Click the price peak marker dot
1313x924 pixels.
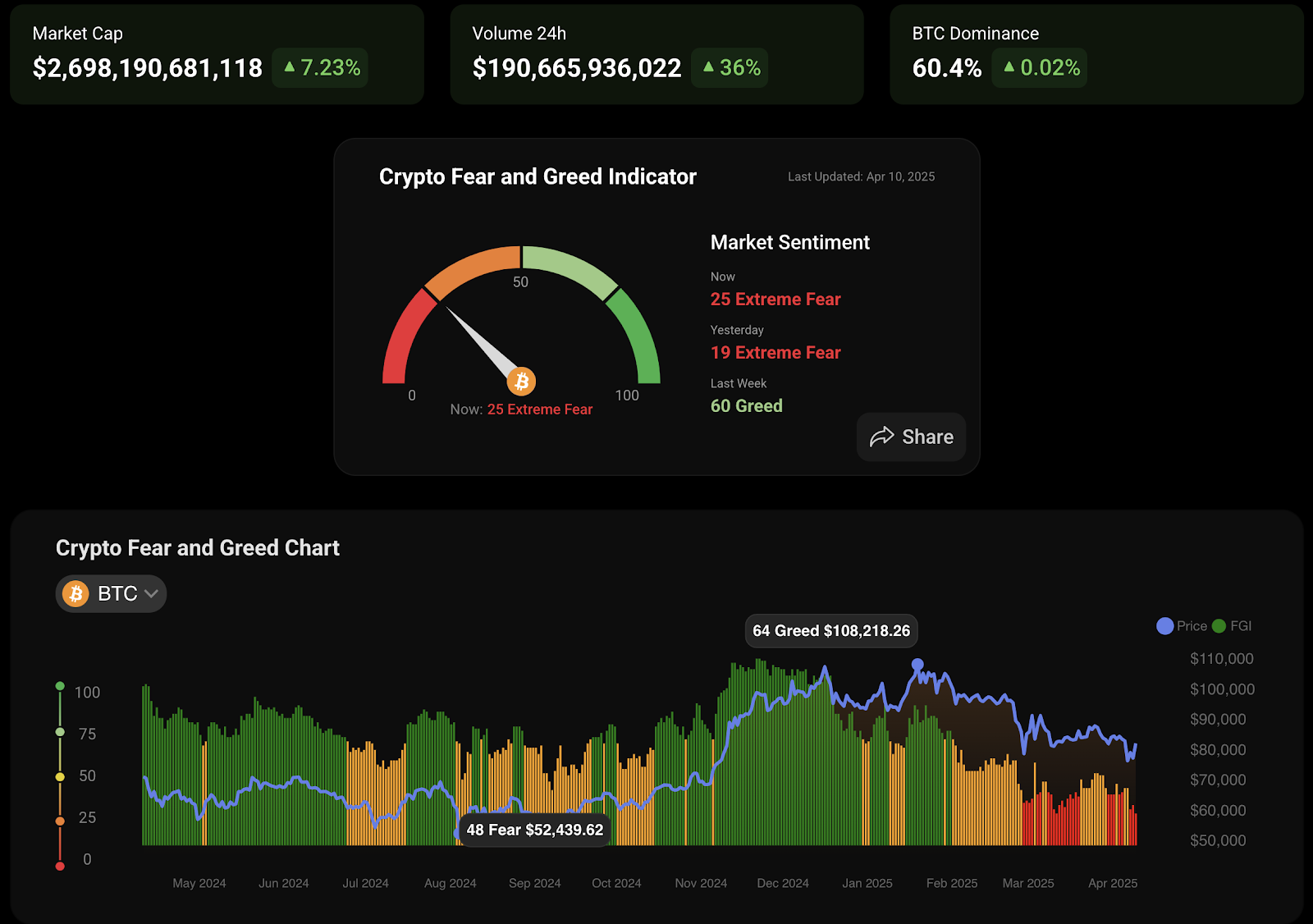click(x=917, y=665)
